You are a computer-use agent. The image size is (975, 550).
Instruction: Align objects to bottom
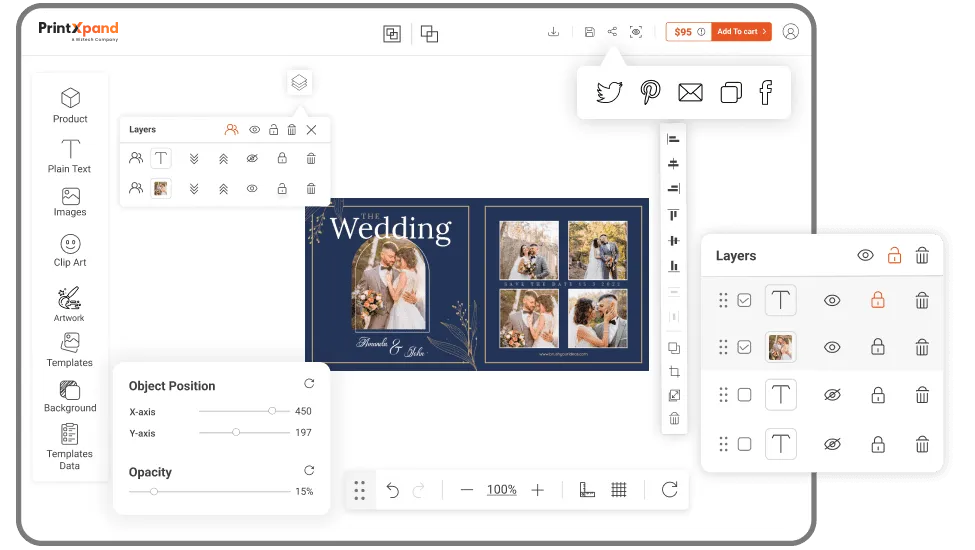673,266
